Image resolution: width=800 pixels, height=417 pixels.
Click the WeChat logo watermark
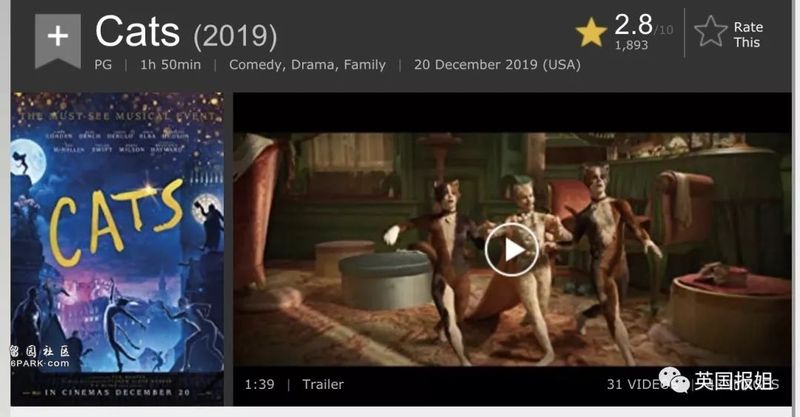coord(673,381)
